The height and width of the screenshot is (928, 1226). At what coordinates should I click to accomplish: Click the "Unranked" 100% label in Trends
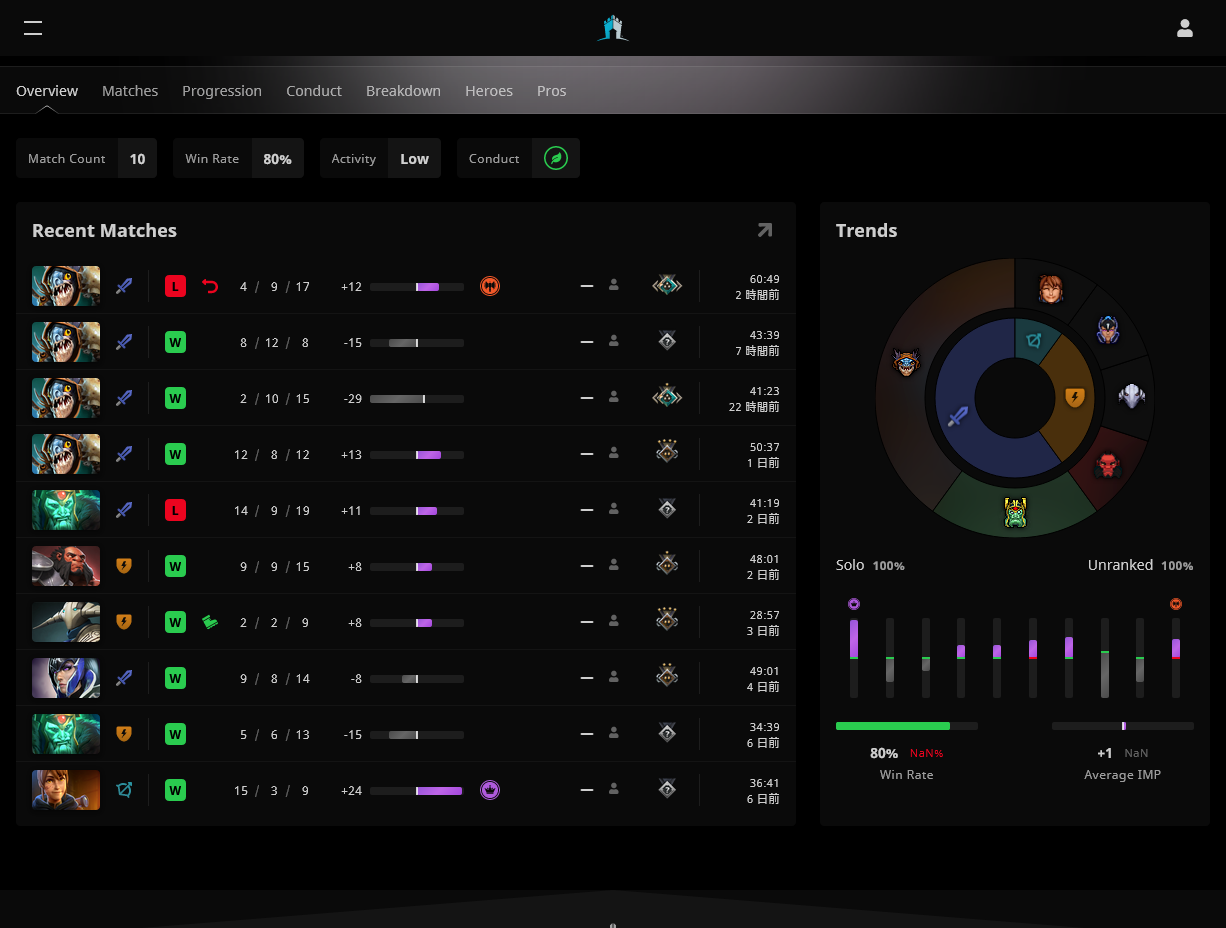coord(1140,565)
